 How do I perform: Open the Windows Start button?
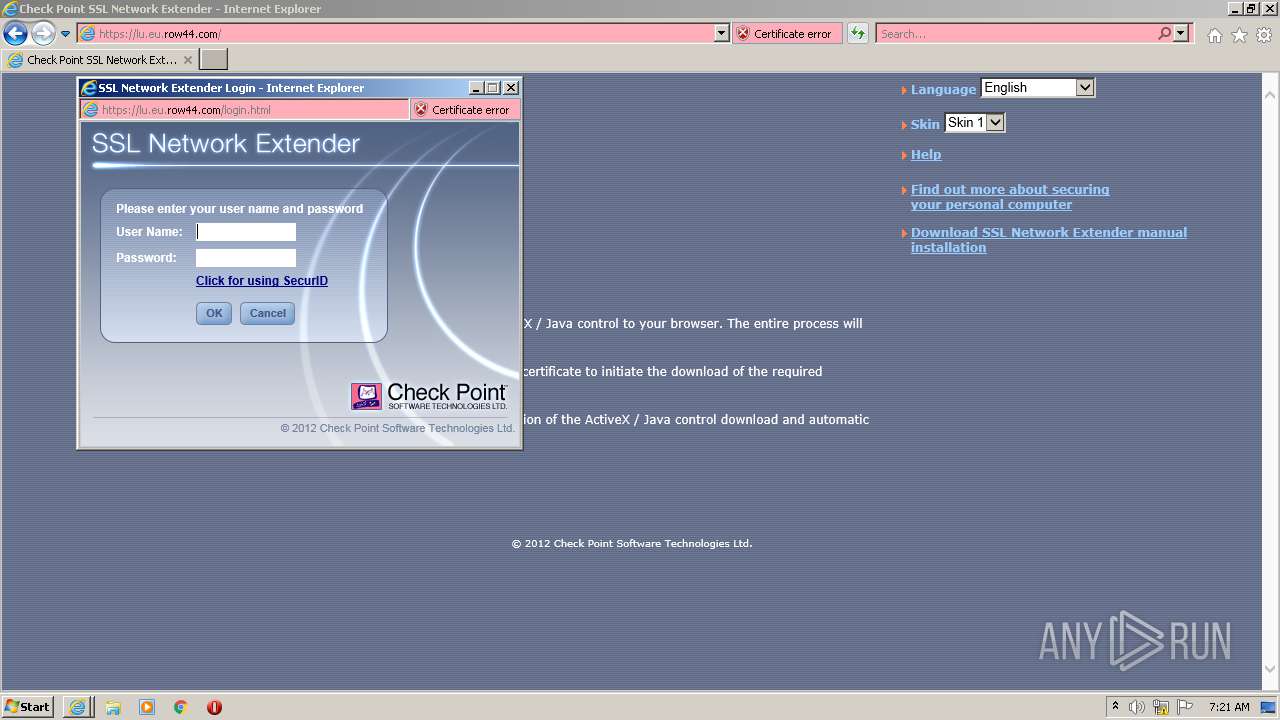(x=28, y=707)
